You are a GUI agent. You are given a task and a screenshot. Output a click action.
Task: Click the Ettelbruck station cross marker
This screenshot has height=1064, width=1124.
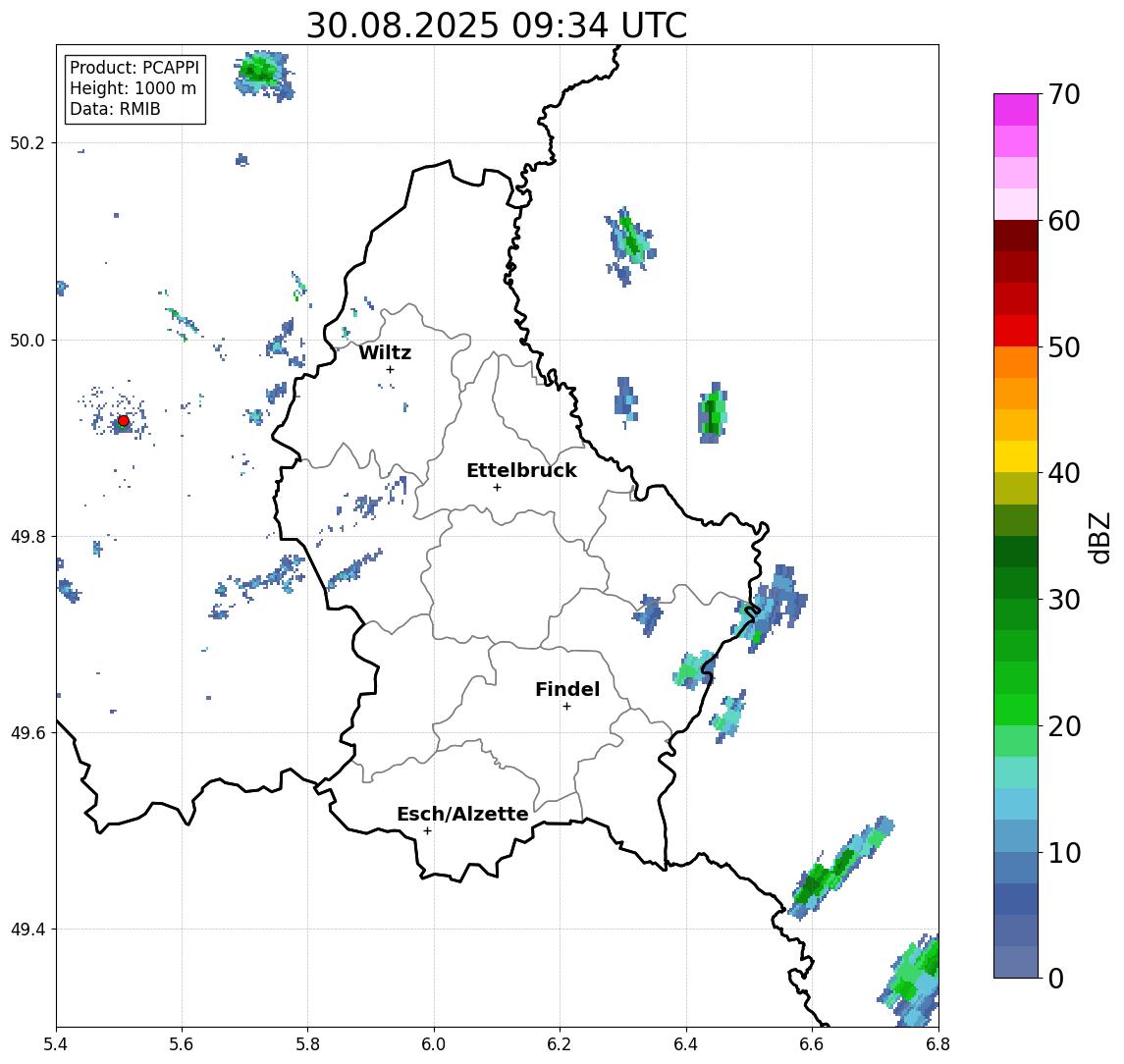(497, 488)
